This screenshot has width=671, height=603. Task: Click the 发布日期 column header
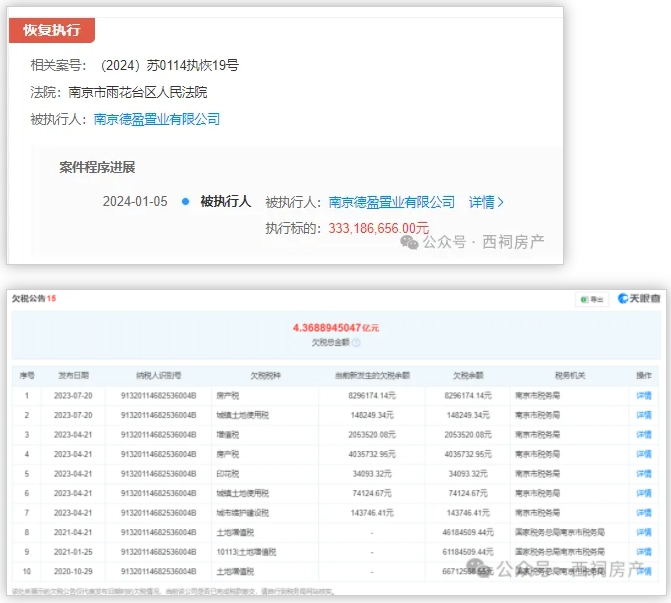(73, 375)
